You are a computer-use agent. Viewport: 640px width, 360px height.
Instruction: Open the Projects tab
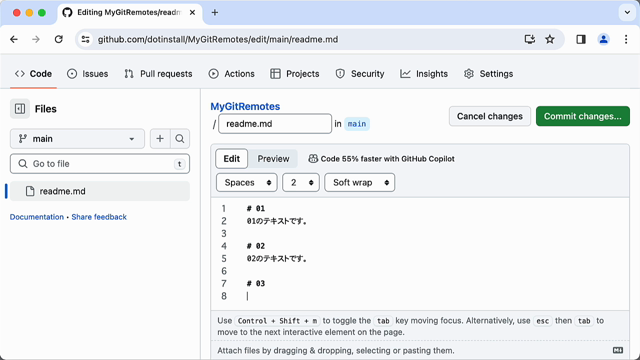[x=295, y=74]
